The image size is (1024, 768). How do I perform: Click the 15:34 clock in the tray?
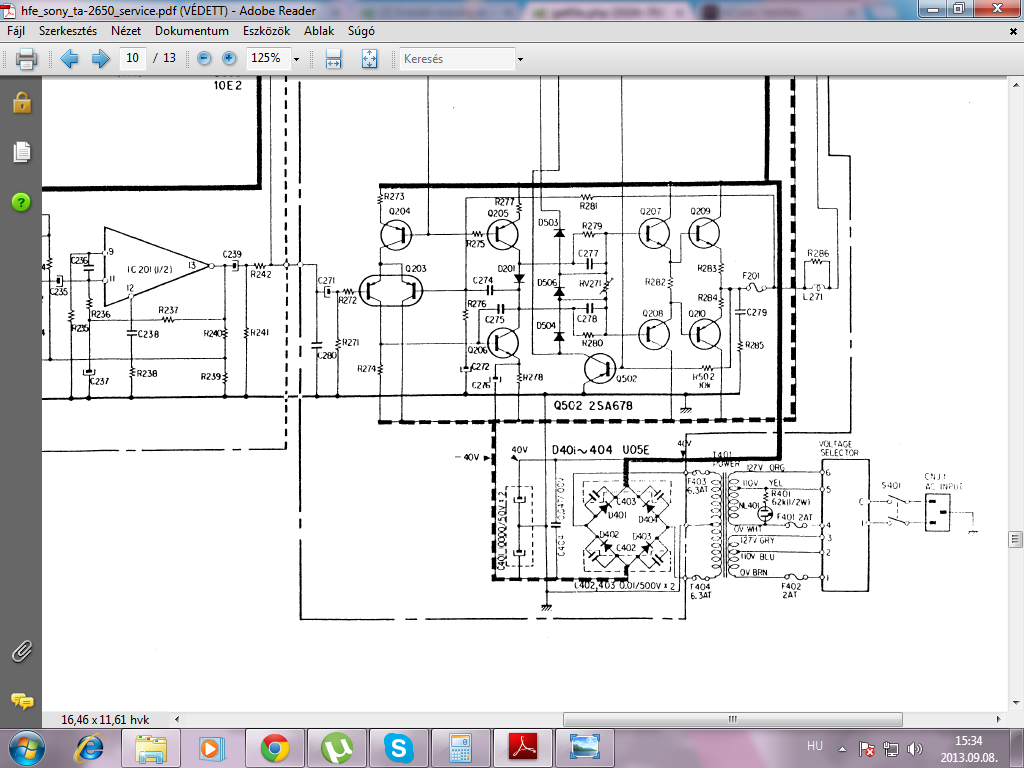click(968, 741)
